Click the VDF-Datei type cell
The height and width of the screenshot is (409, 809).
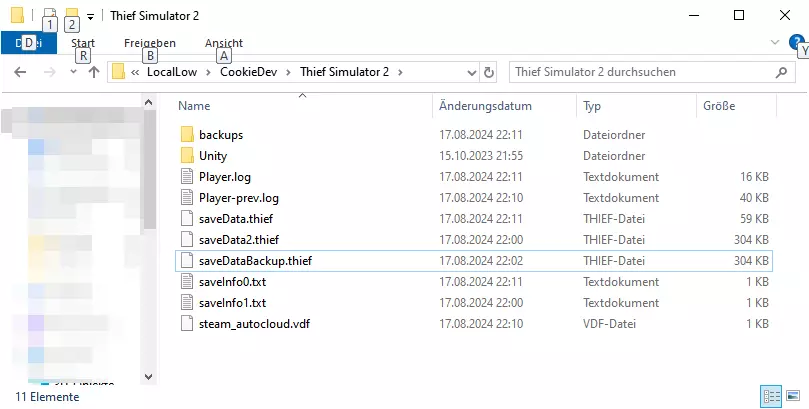pyautogui.click(x=609, y=324)
